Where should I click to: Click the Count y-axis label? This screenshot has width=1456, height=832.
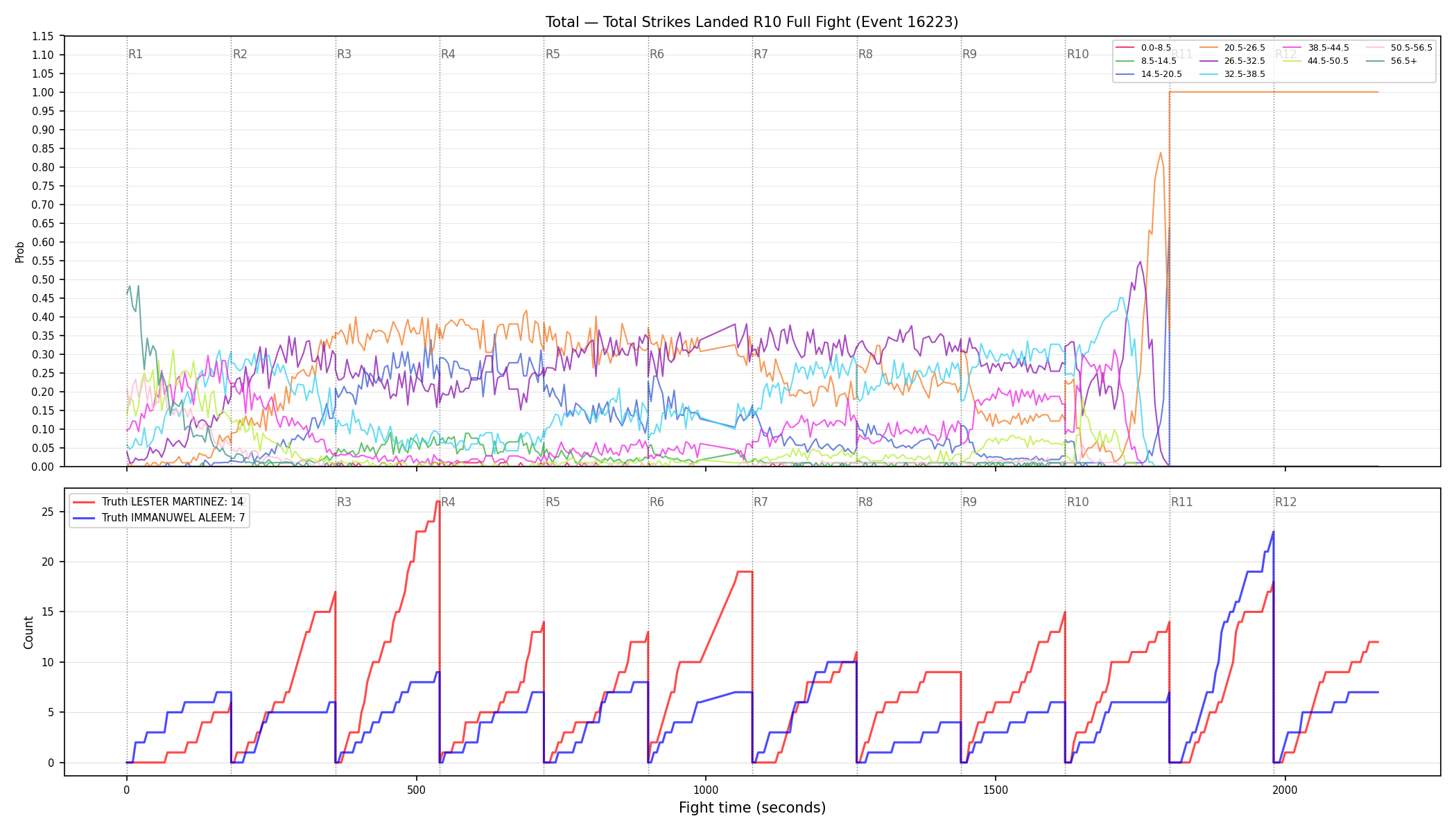pyautogui.click(x=28, y=632)
